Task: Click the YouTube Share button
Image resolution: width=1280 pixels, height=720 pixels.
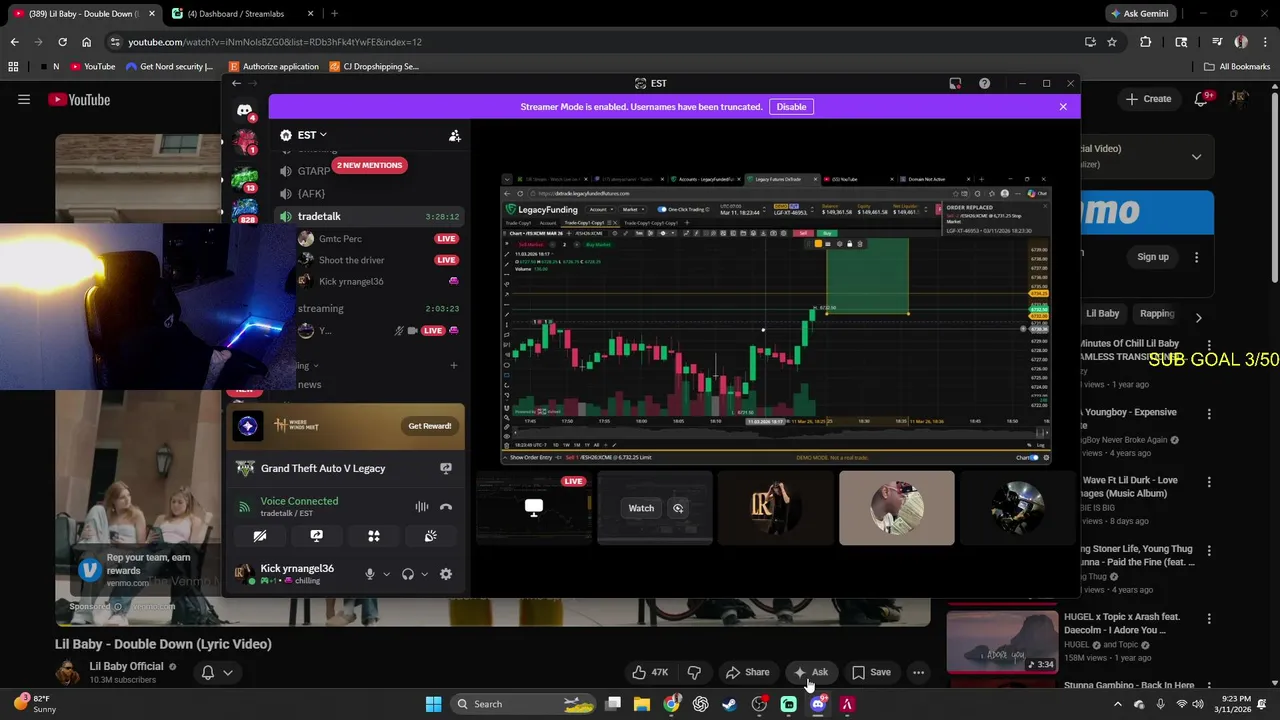Action: (x=747, y=672)
